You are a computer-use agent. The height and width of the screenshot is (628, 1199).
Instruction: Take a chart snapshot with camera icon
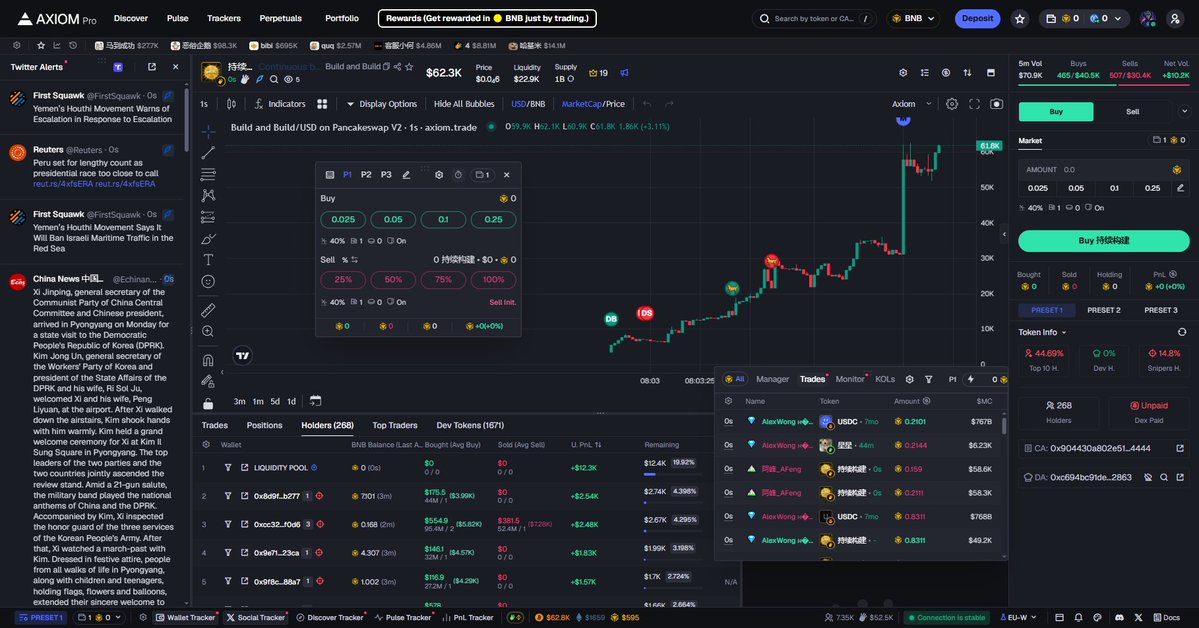(x=996, y=104)
